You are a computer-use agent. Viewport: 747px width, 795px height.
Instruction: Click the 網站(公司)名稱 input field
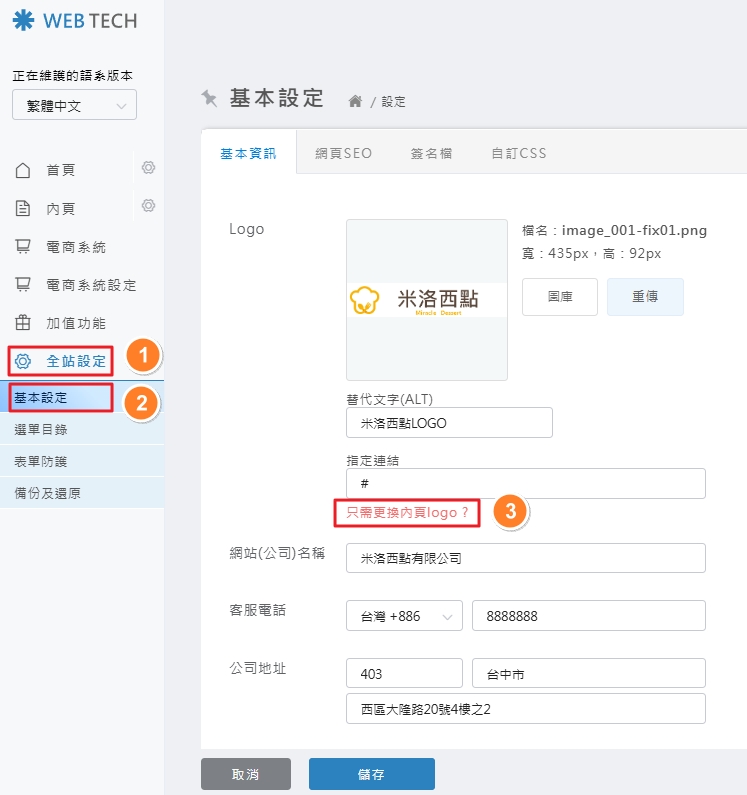526,558
